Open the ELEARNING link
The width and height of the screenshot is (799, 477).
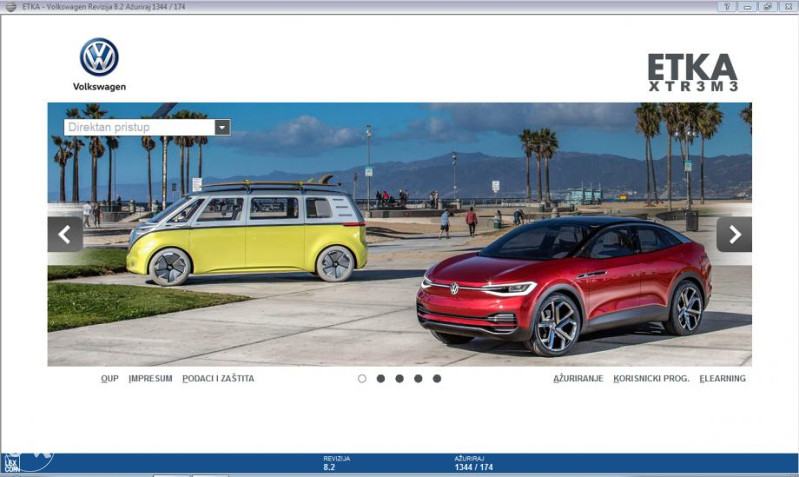point(723,379)
